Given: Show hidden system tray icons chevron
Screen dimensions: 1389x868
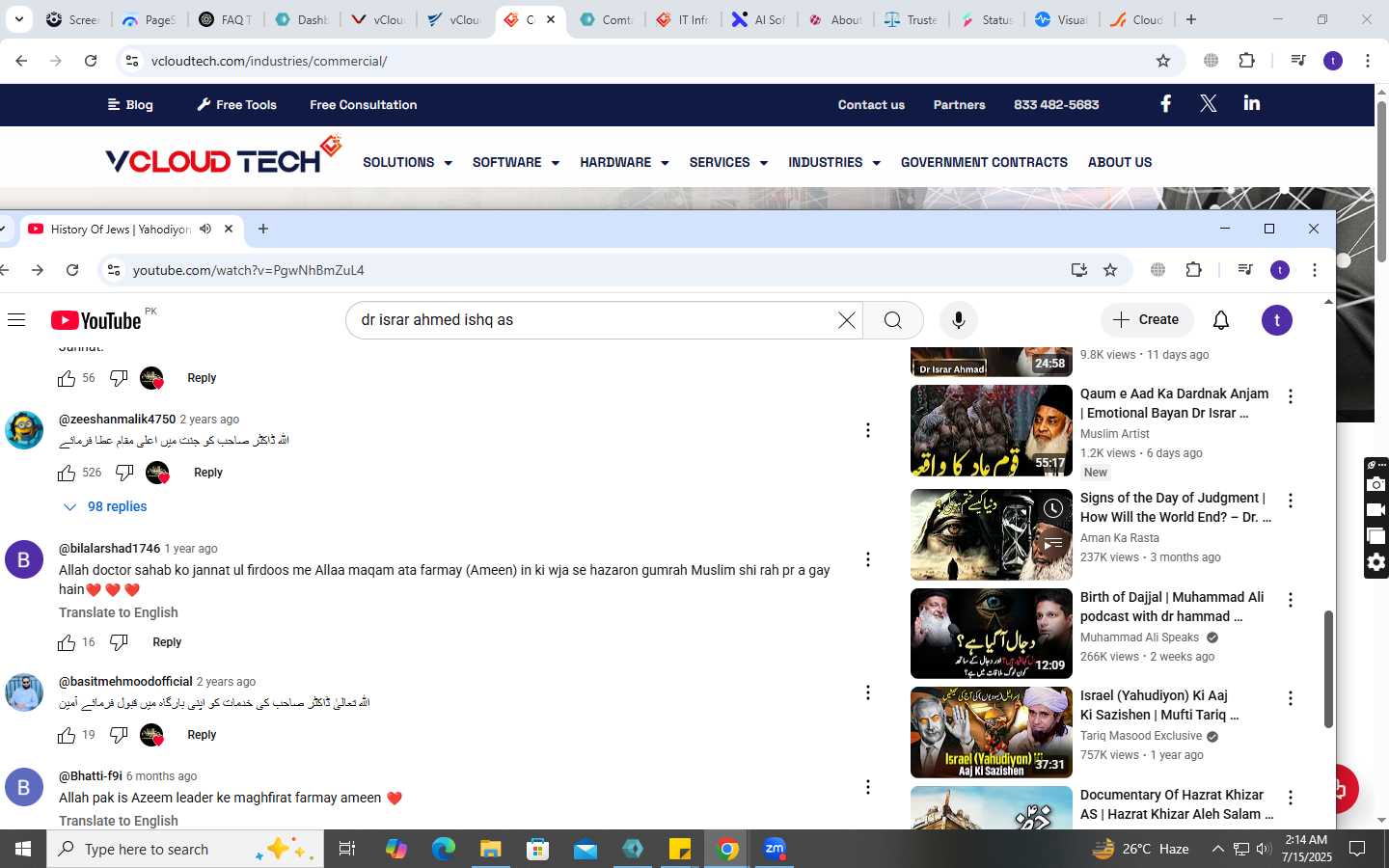Looking at the screenshot, I should point(1217,849).
